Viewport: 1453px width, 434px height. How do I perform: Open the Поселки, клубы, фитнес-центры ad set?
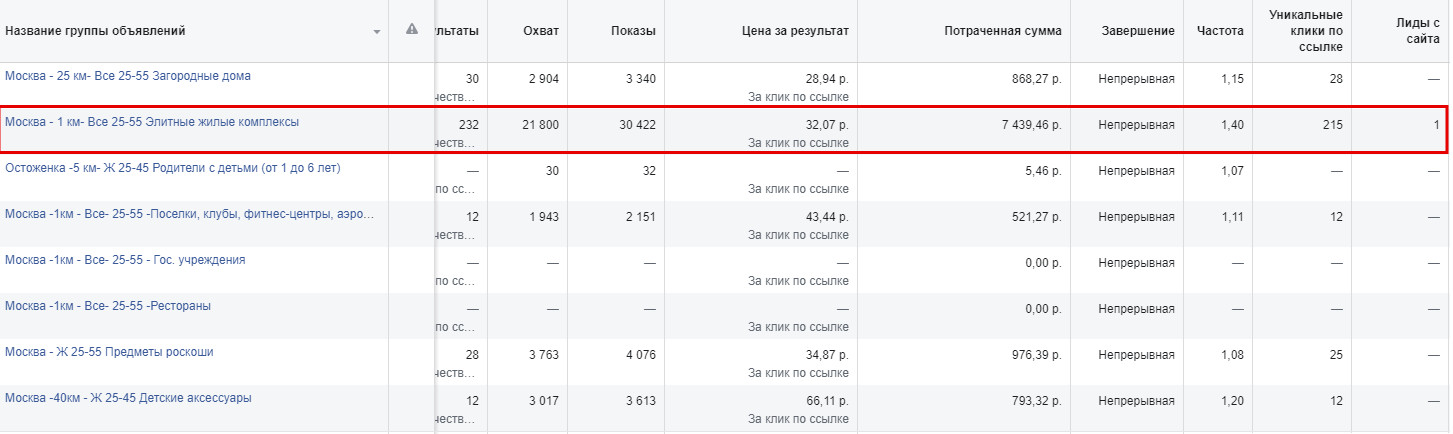pos(190,214)
